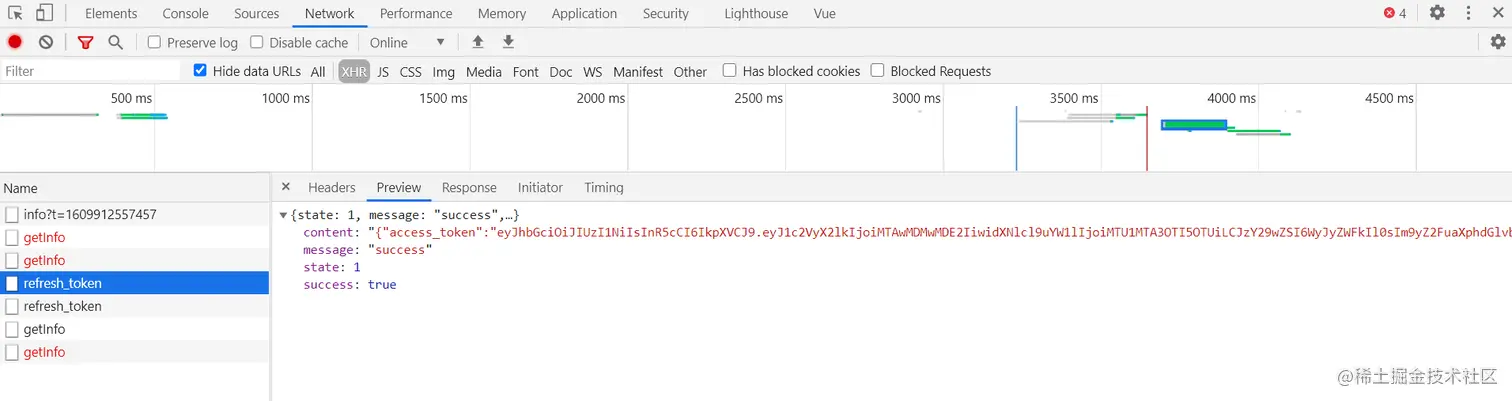Open the DevTools three-dot menu
This screenshot has height=401, width=1512.
coord(1469,13)
